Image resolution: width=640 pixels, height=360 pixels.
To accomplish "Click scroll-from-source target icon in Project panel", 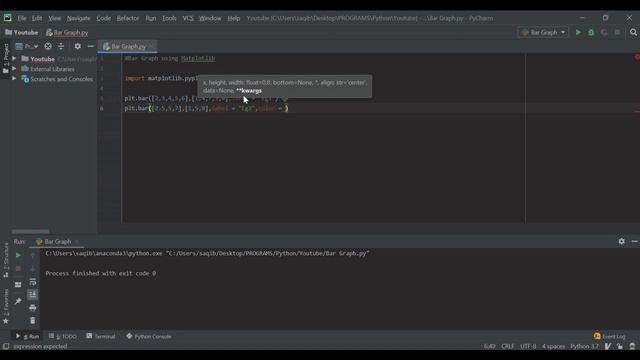I will [48, 46].
